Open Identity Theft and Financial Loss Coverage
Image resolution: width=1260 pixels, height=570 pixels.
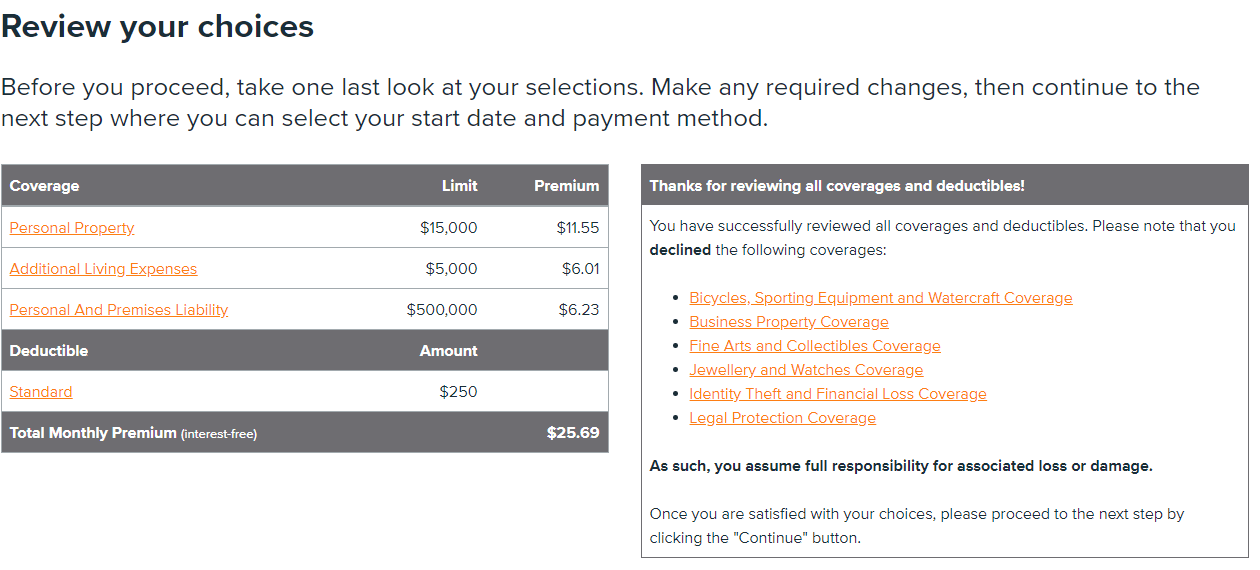(x=837, y=394)
